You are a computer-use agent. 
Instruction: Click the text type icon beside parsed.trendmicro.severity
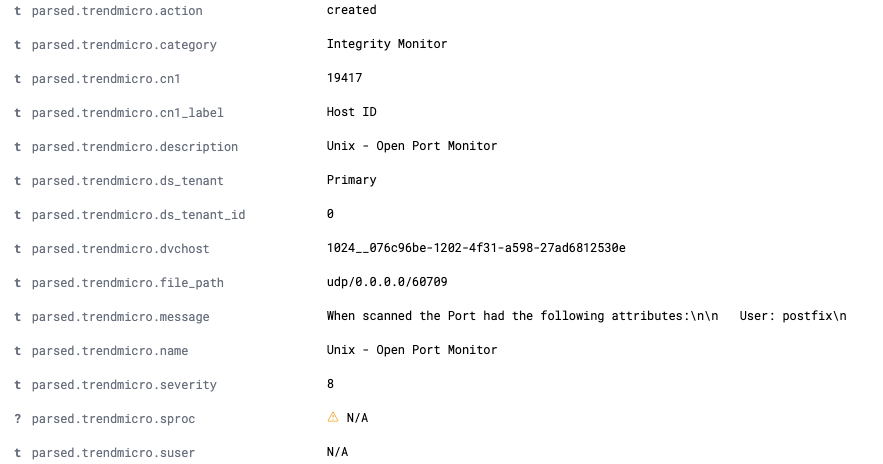coord(17,385)
